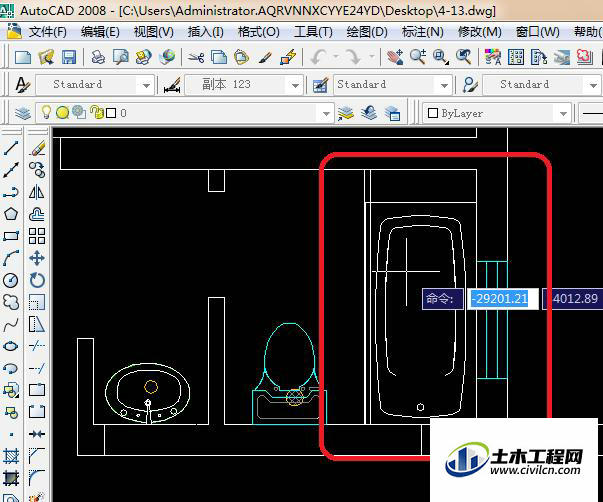Screen dimensions: 603x502
Task: Open the 修改(M) menu
Action: click(480, 32)
